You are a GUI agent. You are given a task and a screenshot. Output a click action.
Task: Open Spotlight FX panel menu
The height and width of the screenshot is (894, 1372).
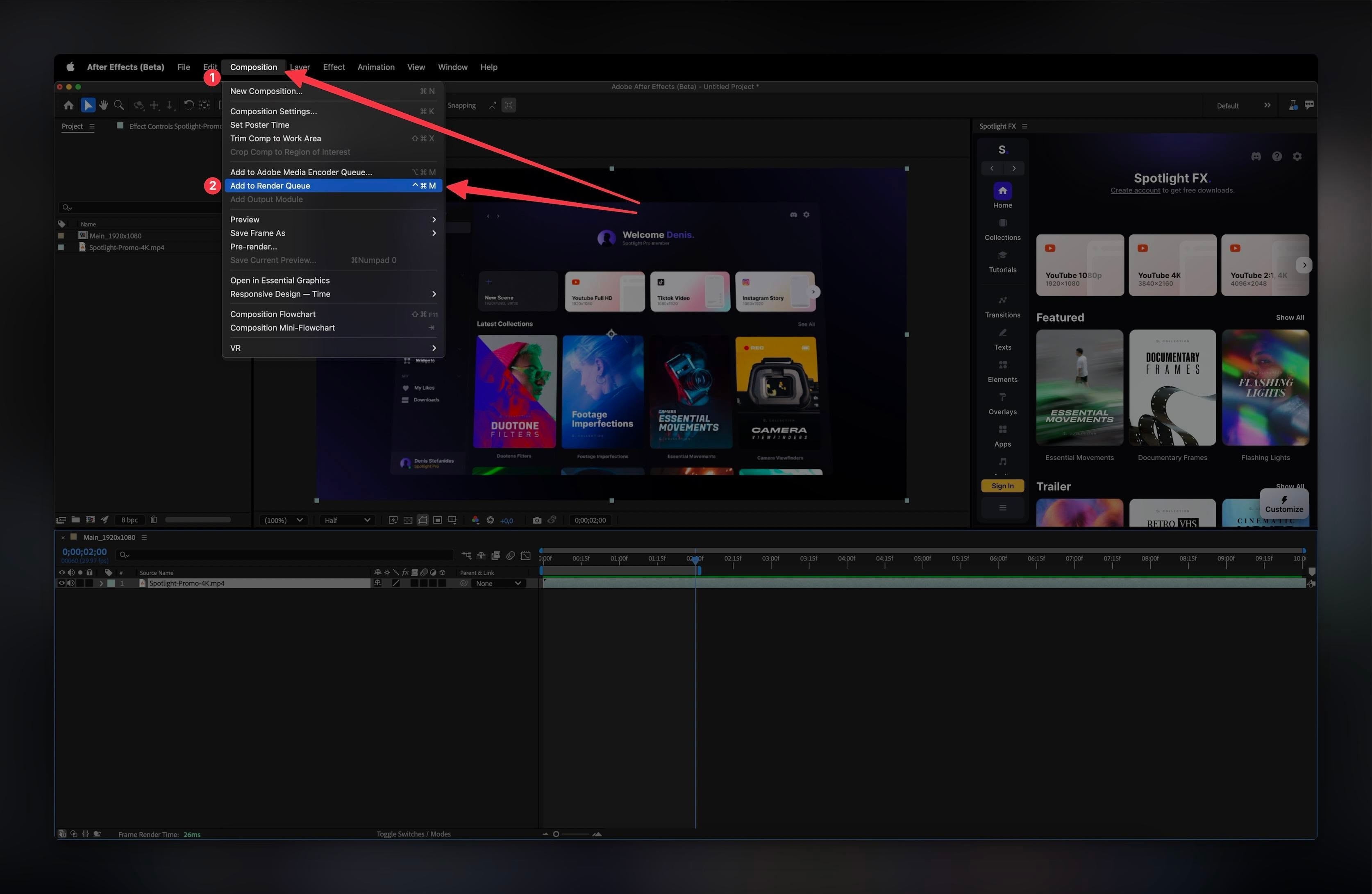pos(1024,126)
